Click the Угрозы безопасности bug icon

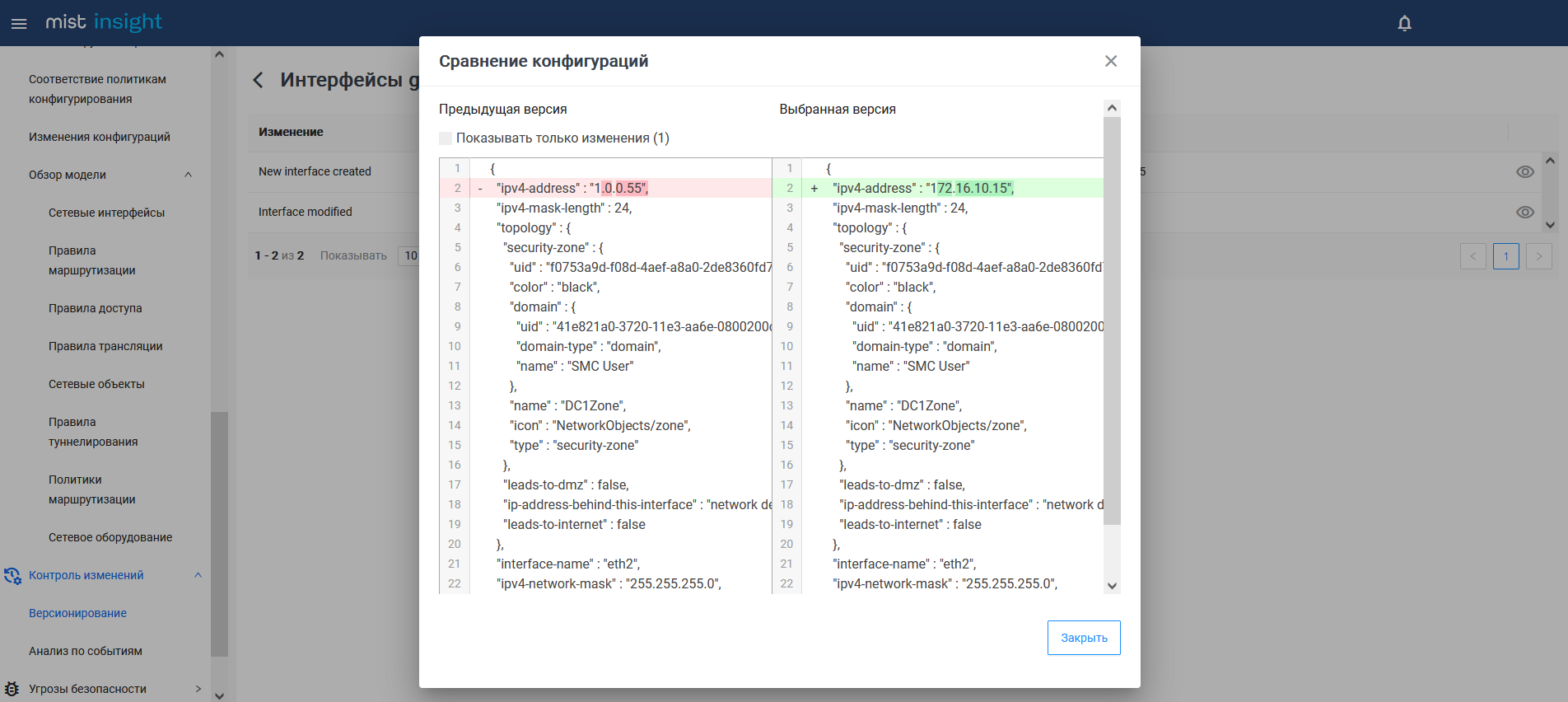(12, 689)
